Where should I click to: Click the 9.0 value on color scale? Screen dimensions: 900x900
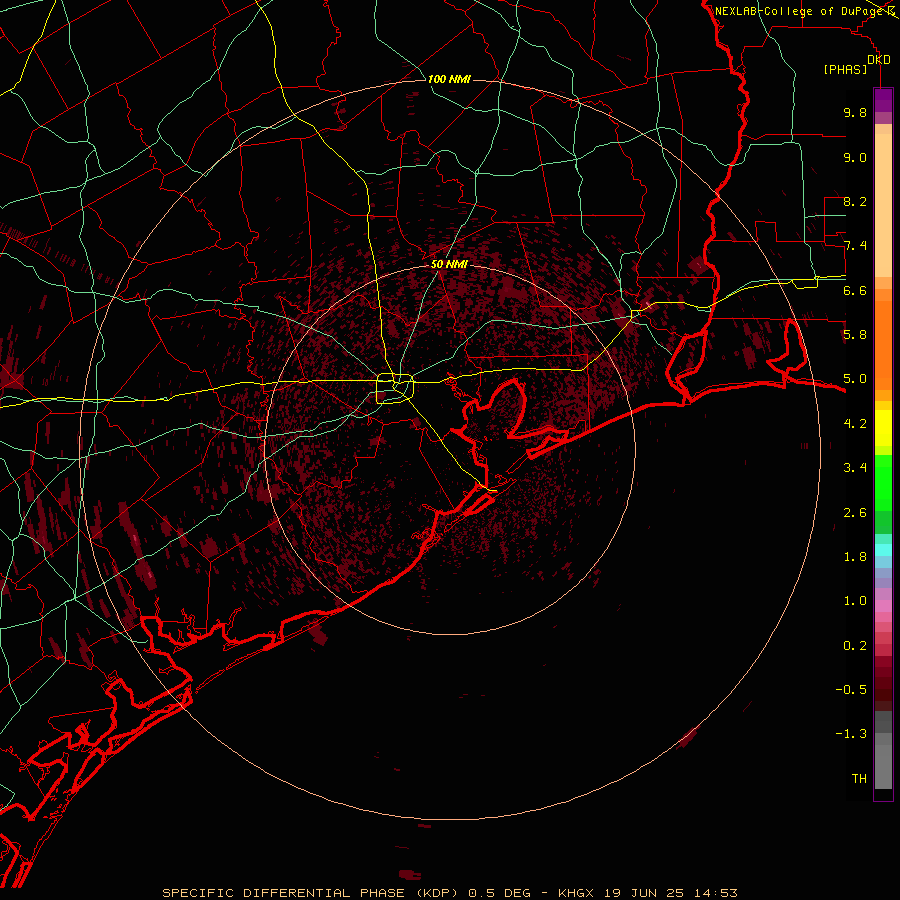855,157
